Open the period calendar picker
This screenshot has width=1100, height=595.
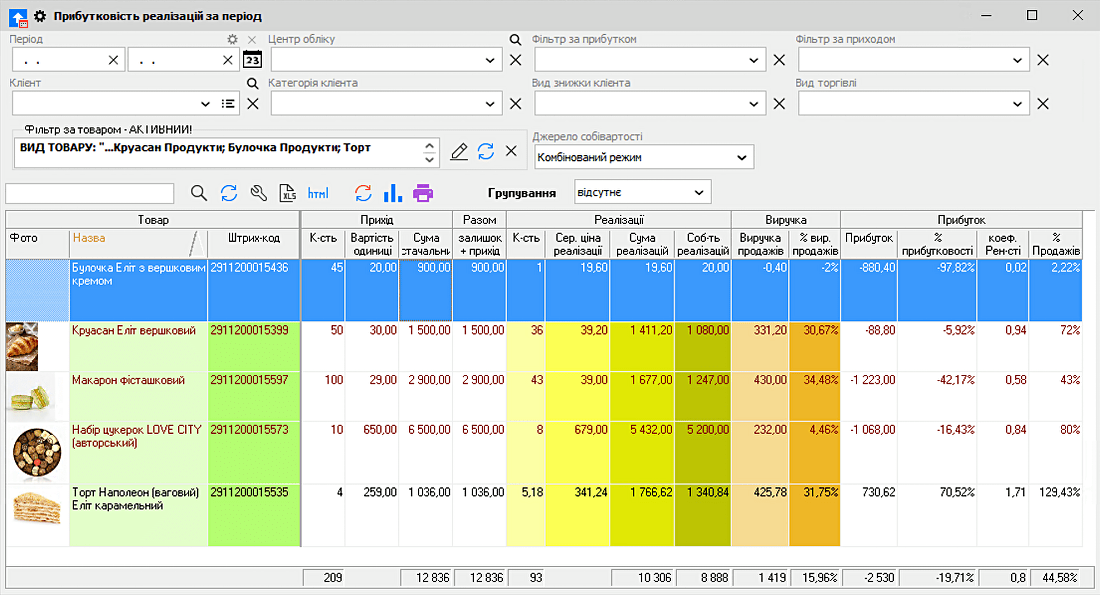tap(252, 60)
